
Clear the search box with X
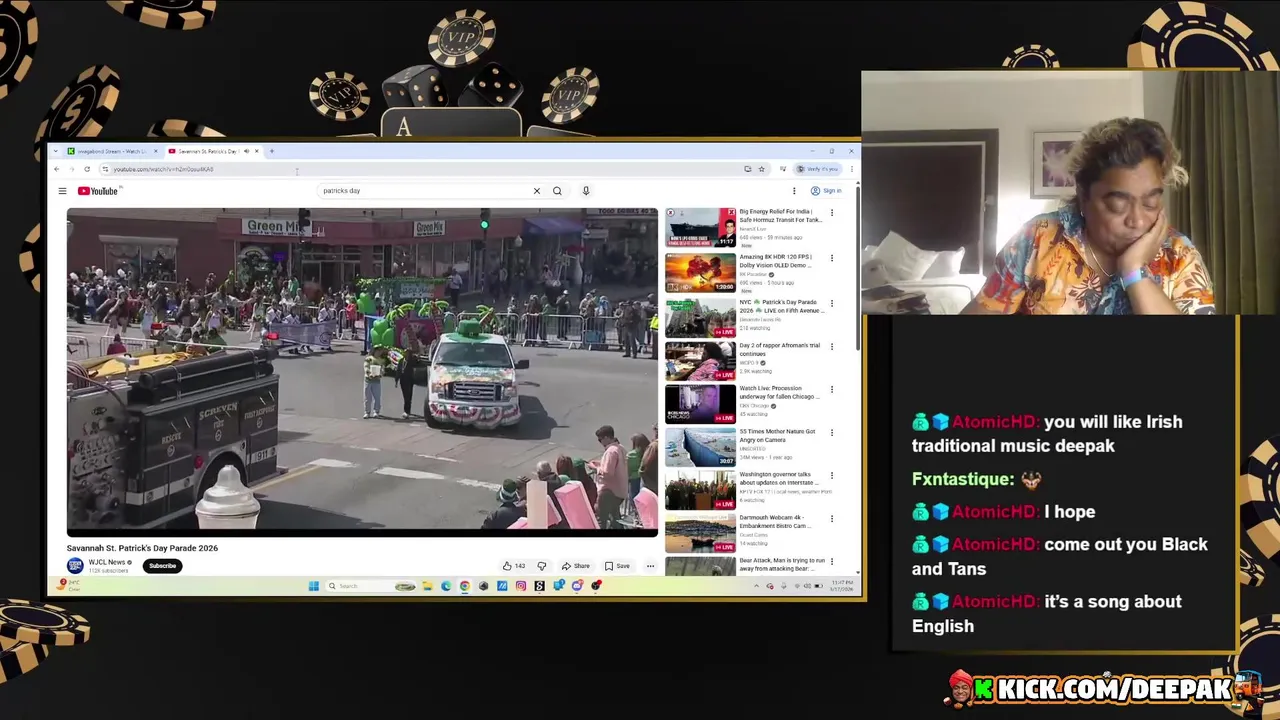pyautogui.click(x=537, y=190)
